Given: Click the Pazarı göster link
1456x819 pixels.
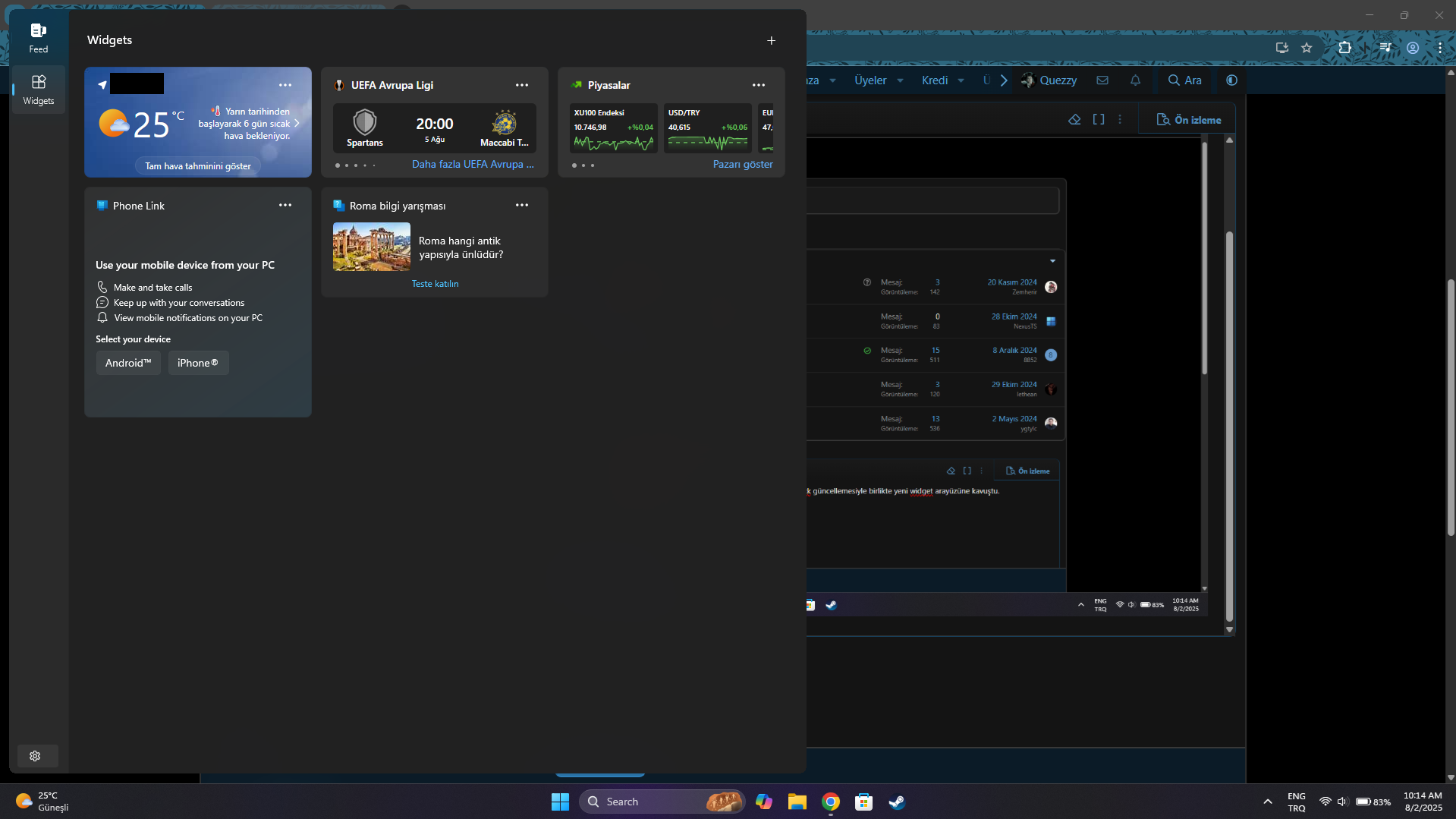Looking at the screenshot, I should pyautogui.click(x=743, y=164).
